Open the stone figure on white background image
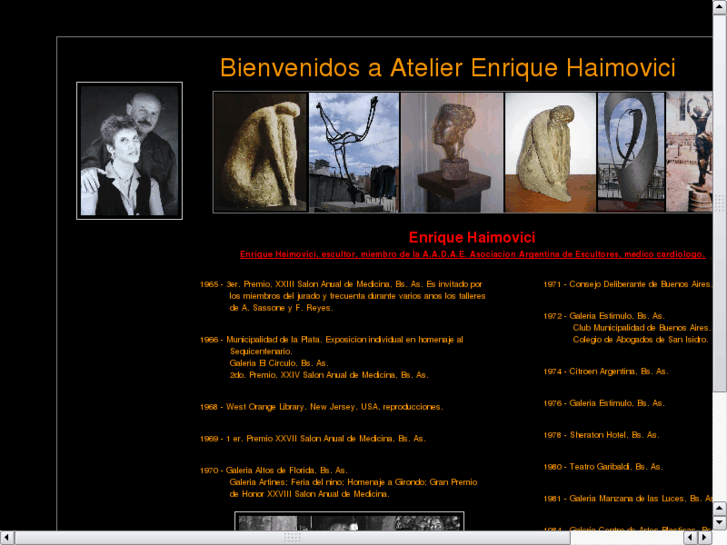Screen dimensions: 727x545 click(x=550, y=152)
